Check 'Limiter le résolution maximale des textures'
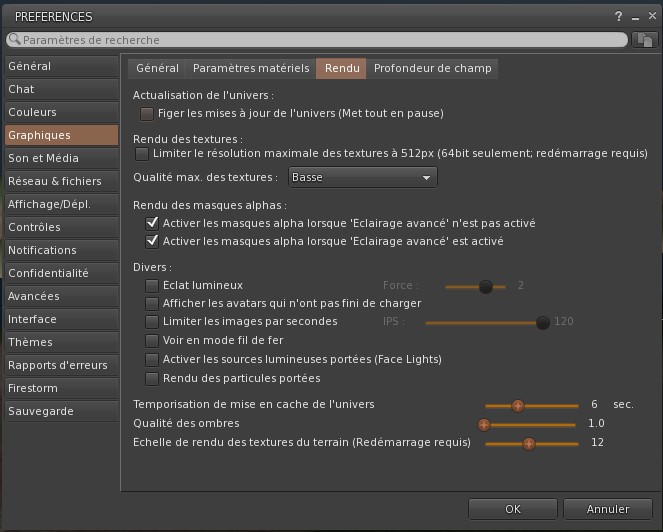This screenshot has height=532, width=663. pyautogui.click(x=142, y=154)
